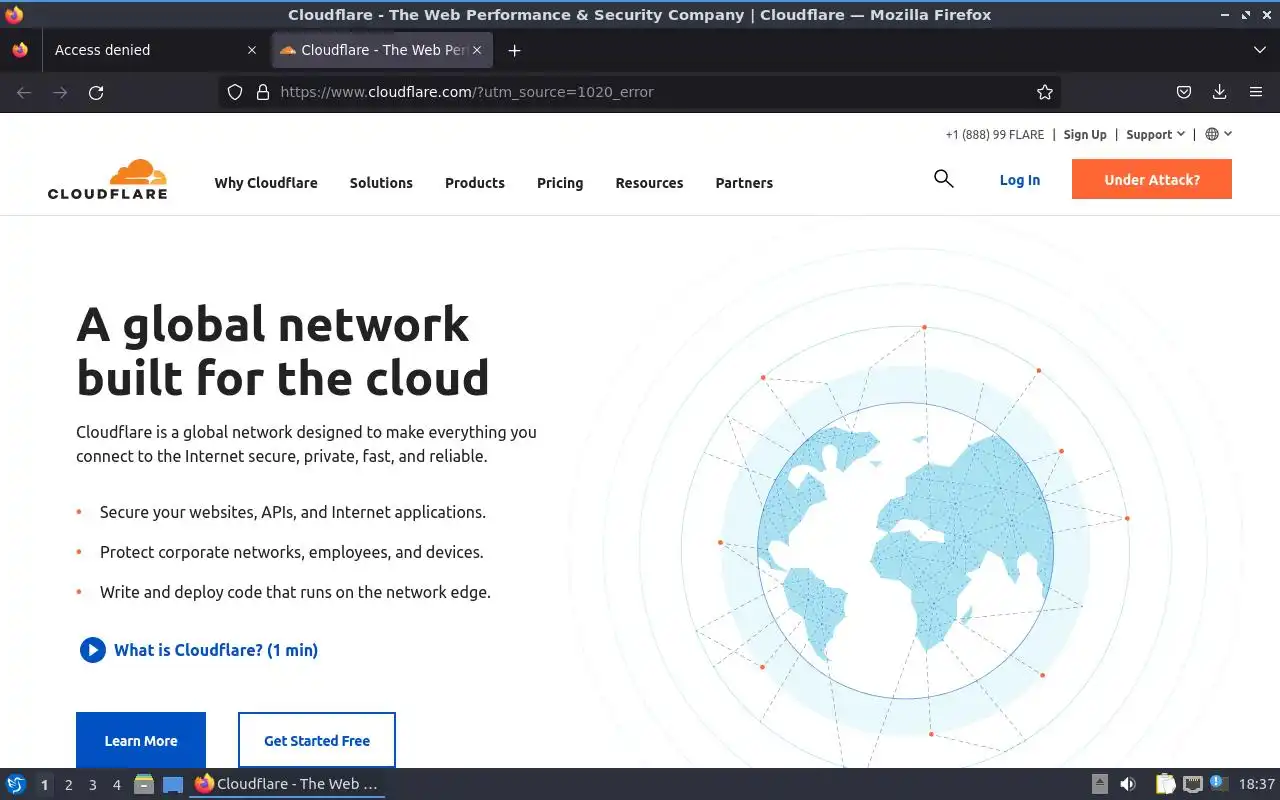Switch to workspace 2 in taskbar
The image size is (1280, 800).
pyautogui.click(x=68, y=785)
